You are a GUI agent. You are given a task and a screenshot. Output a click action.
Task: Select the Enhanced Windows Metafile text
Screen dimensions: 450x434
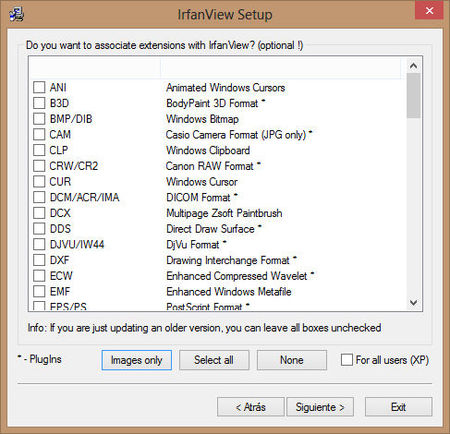coord(229,291)
